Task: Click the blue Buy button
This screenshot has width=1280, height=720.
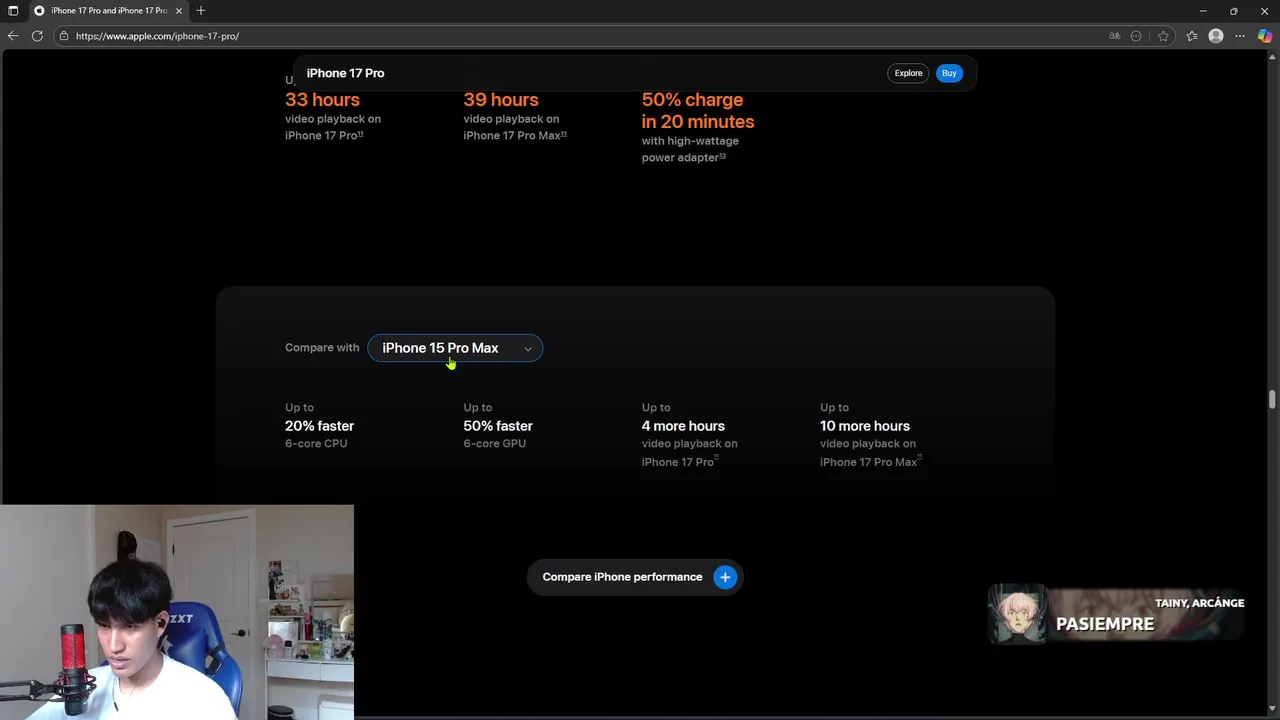Action: point(949,73)
